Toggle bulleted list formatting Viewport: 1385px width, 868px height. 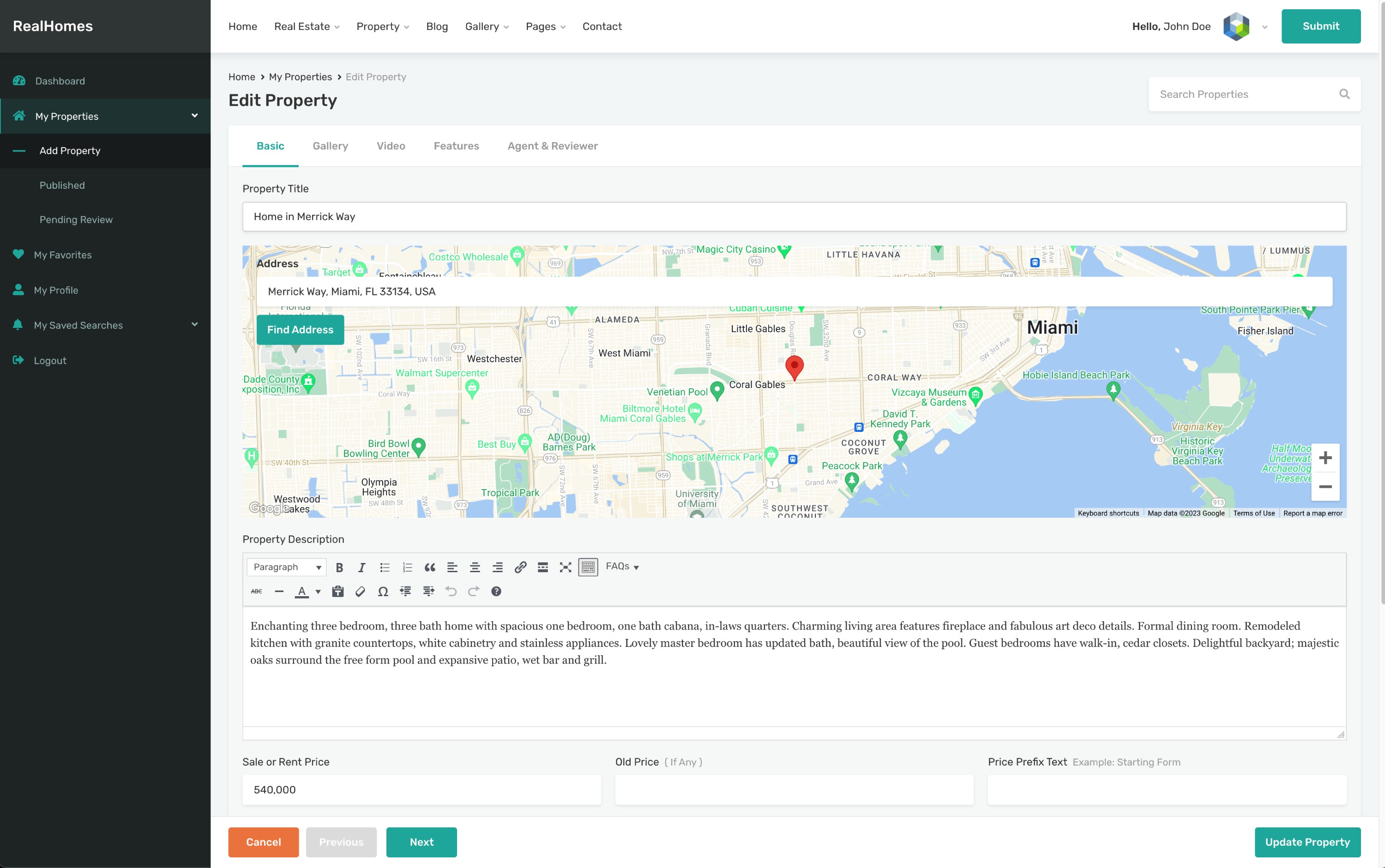point(385,567)
